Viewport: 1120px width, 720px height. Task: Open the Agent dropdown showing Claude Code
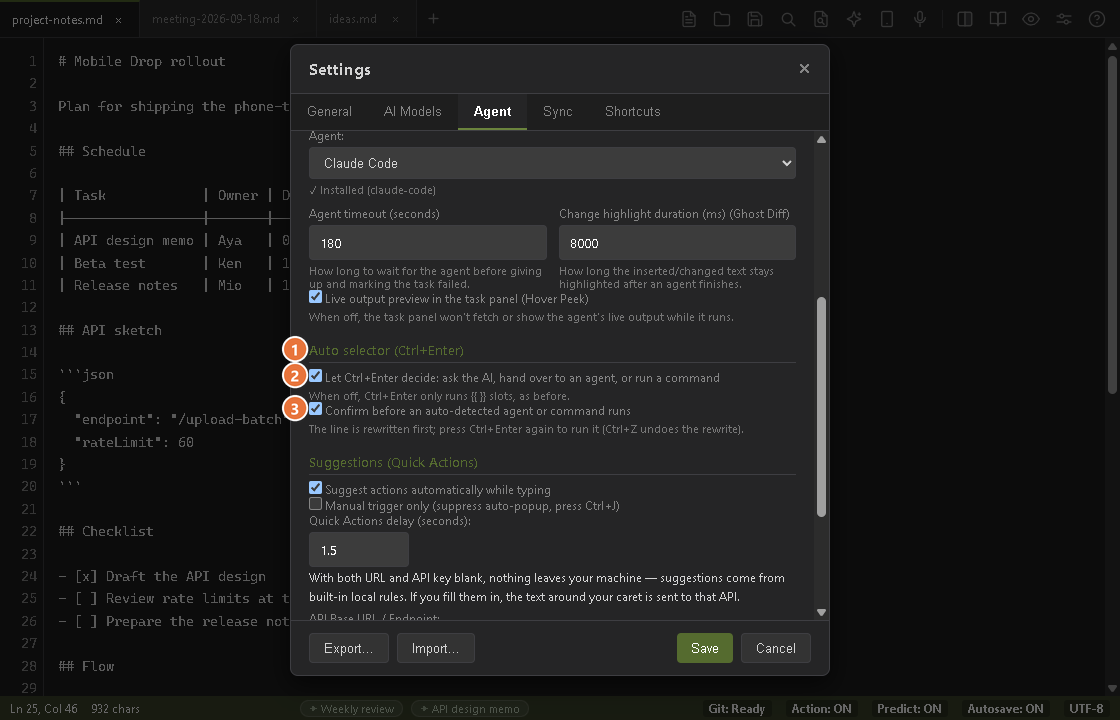552,164
